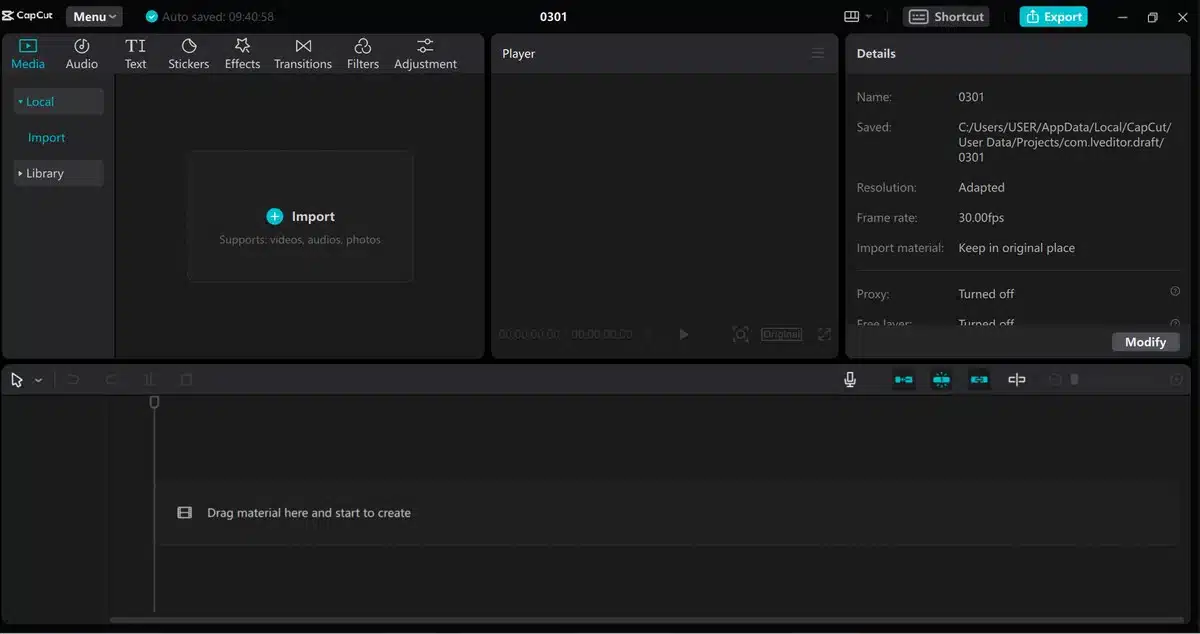
Task: Click the Proxy help question icon
Action: point(1175,292)
